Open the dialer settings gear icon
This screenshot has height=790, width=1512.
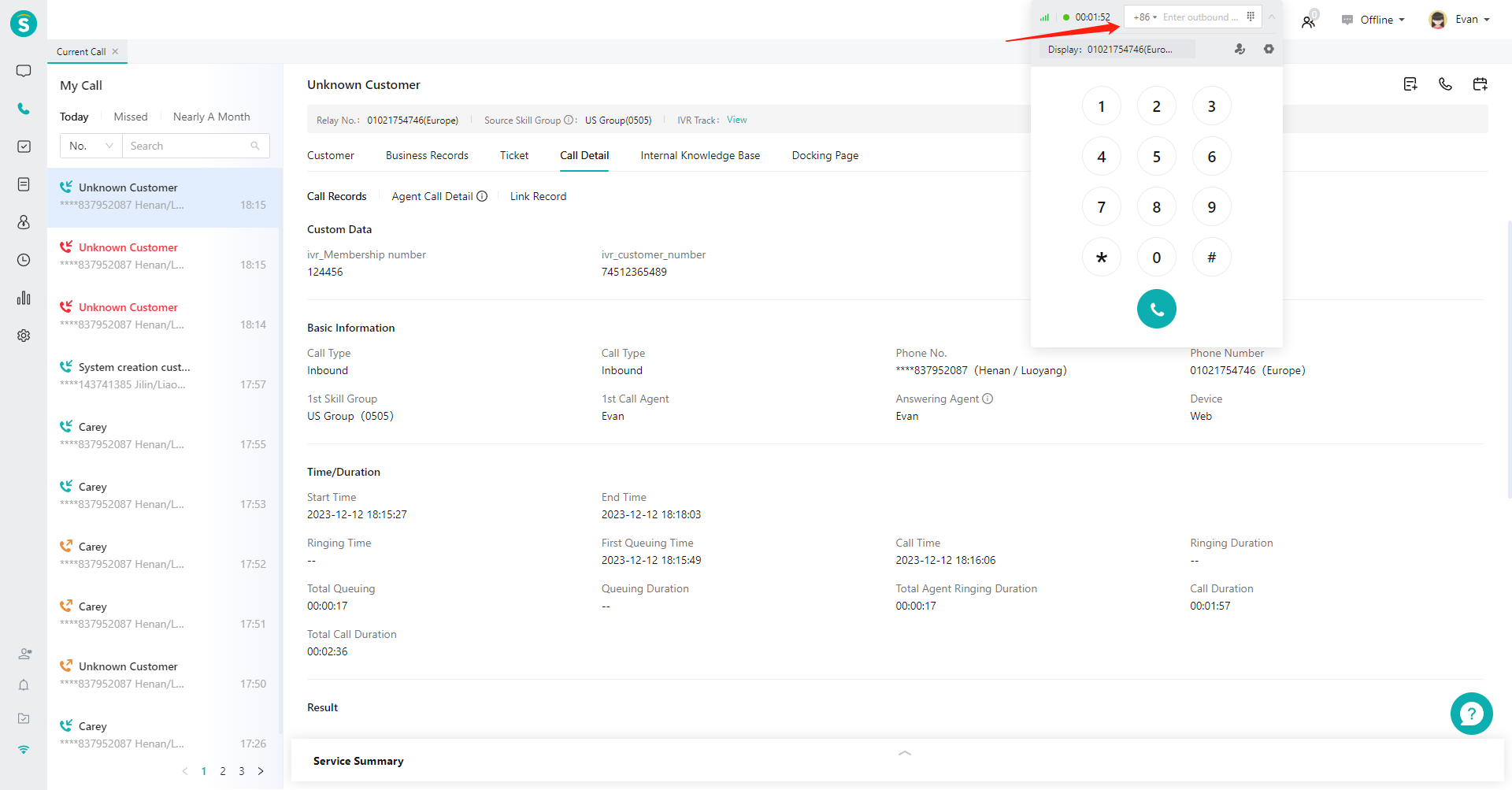click(x=1269, y=49)
